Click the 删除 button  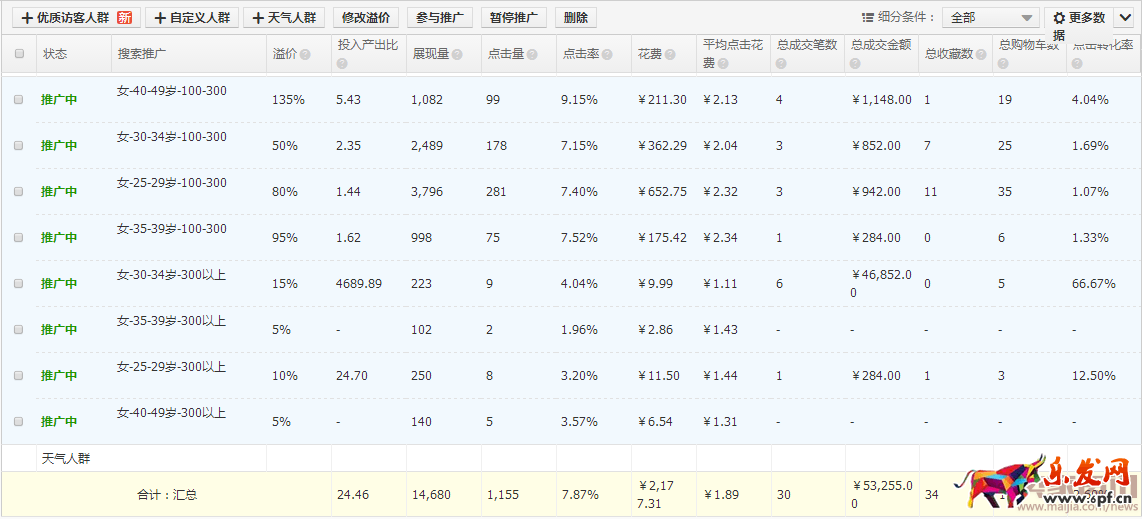(x=575, y=18)
